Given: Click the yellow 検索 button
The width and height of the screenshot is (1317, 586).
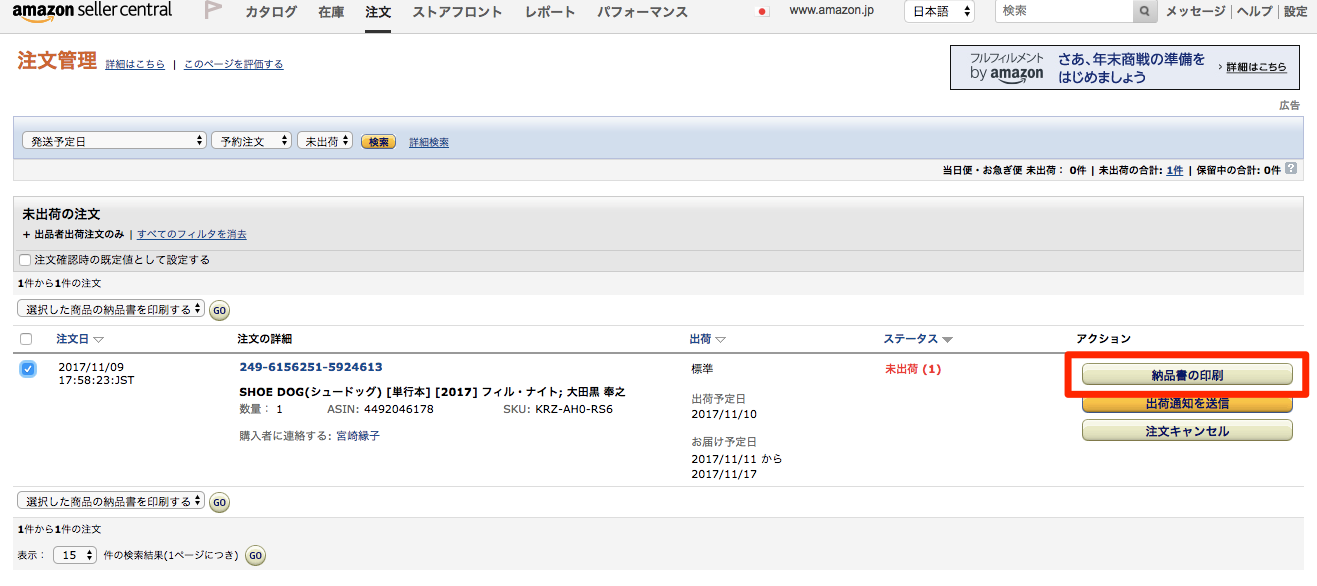Looking at the screenshot, I should pos(379,142).
